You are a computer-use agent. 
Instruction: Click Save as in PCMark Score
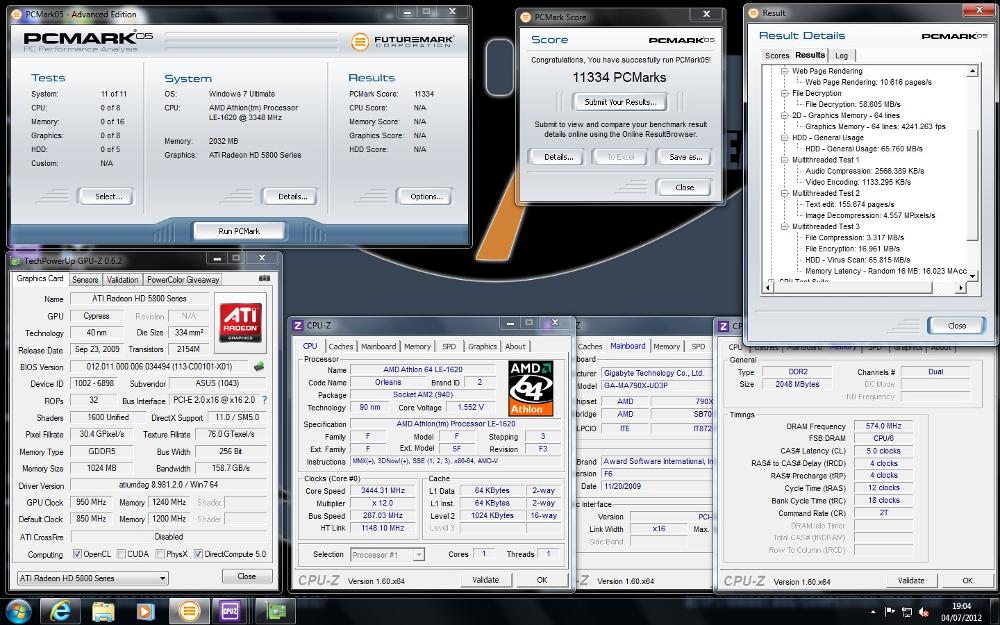686,157
